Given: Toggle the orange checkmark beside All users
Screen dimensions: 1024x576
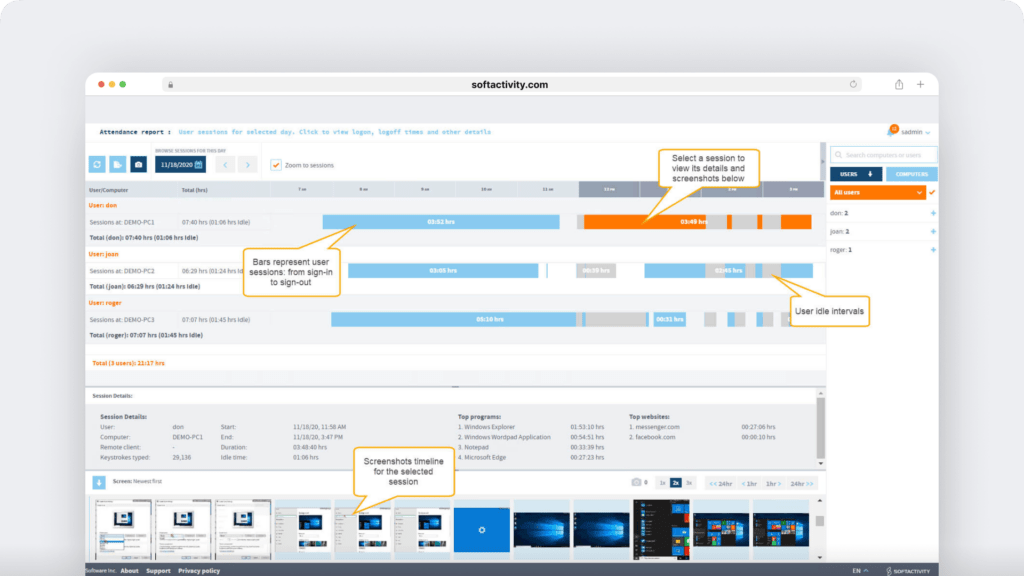Looking at the screenshot, I should (932, 192).
